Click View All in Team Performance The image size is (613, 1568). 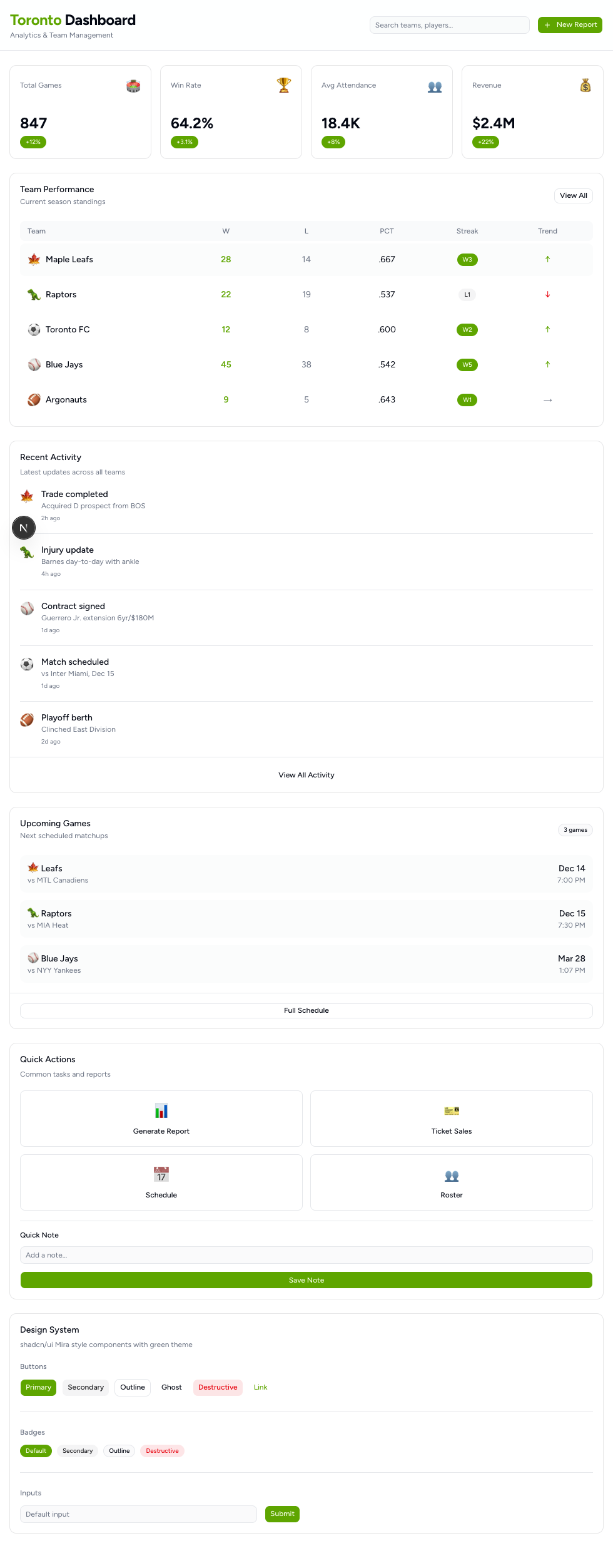tap(573, 196)
